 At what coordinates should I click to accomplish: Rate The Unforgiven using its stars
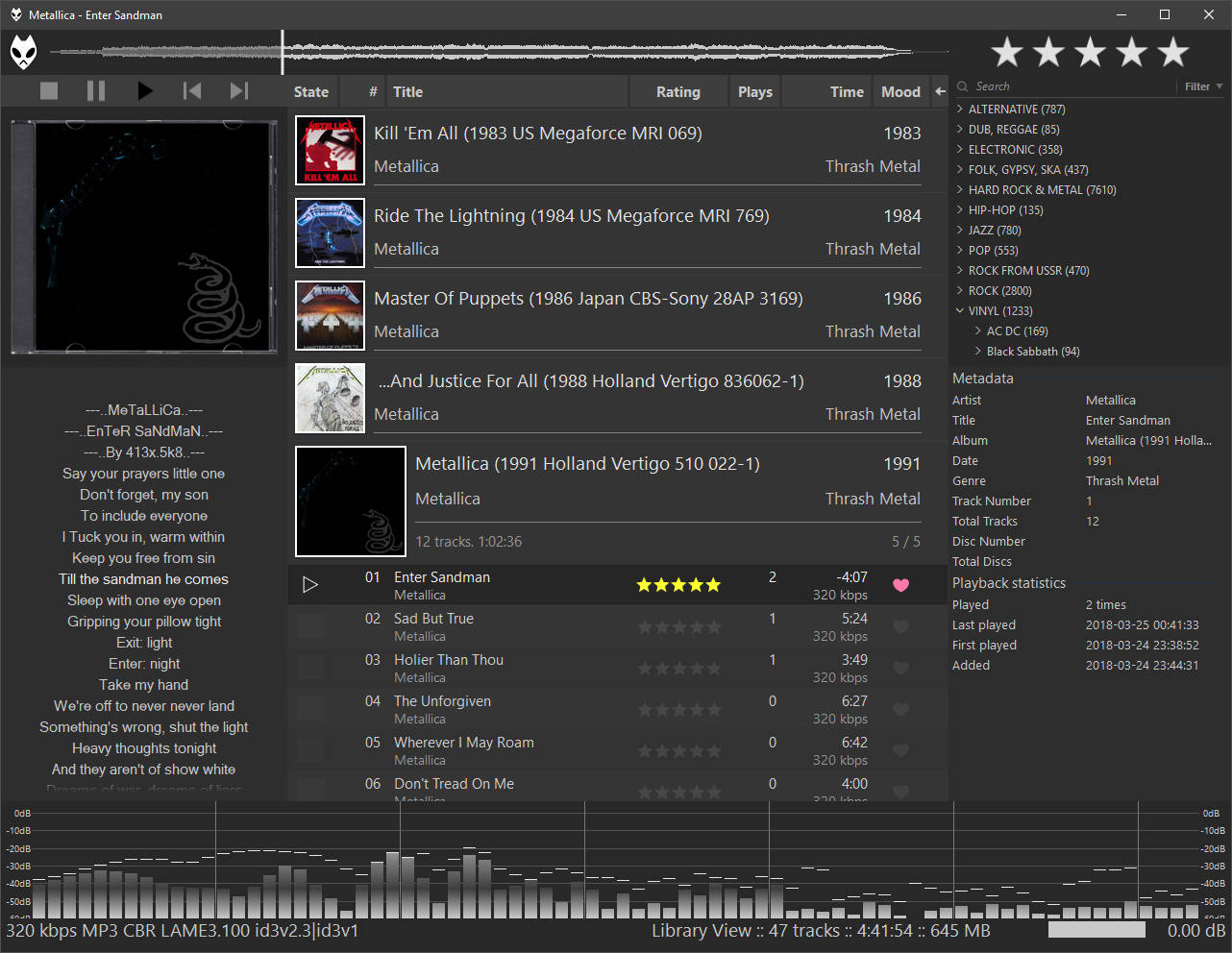pyautogui.click(x=678, y=709)
